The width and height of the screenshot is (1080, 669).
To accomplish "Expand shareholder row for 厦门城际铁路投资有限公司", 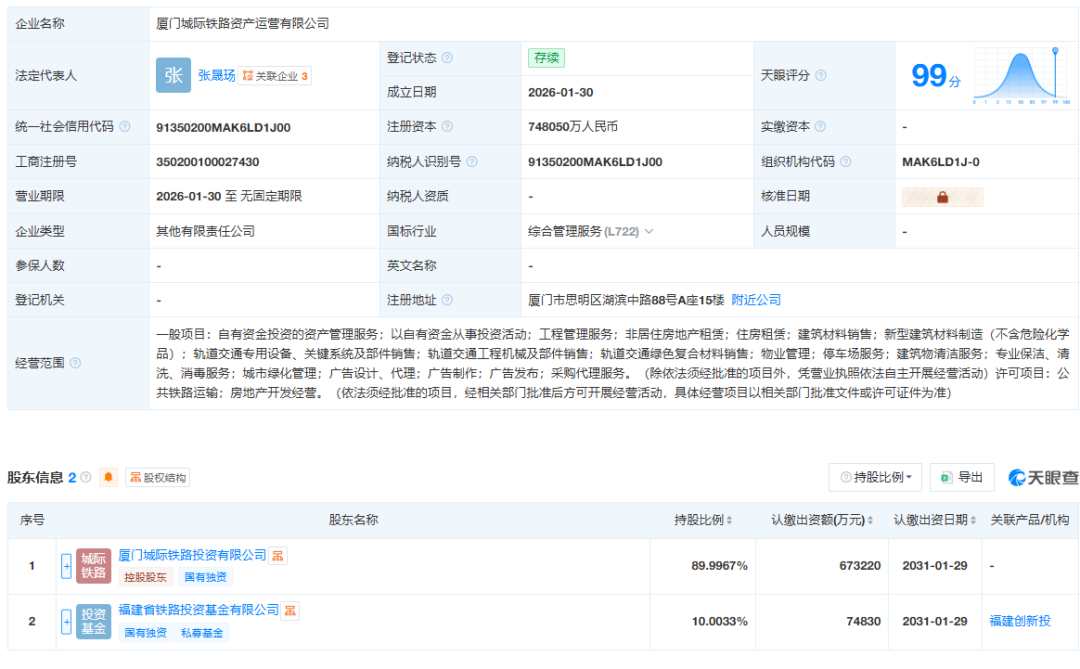I will pos(66,565).
